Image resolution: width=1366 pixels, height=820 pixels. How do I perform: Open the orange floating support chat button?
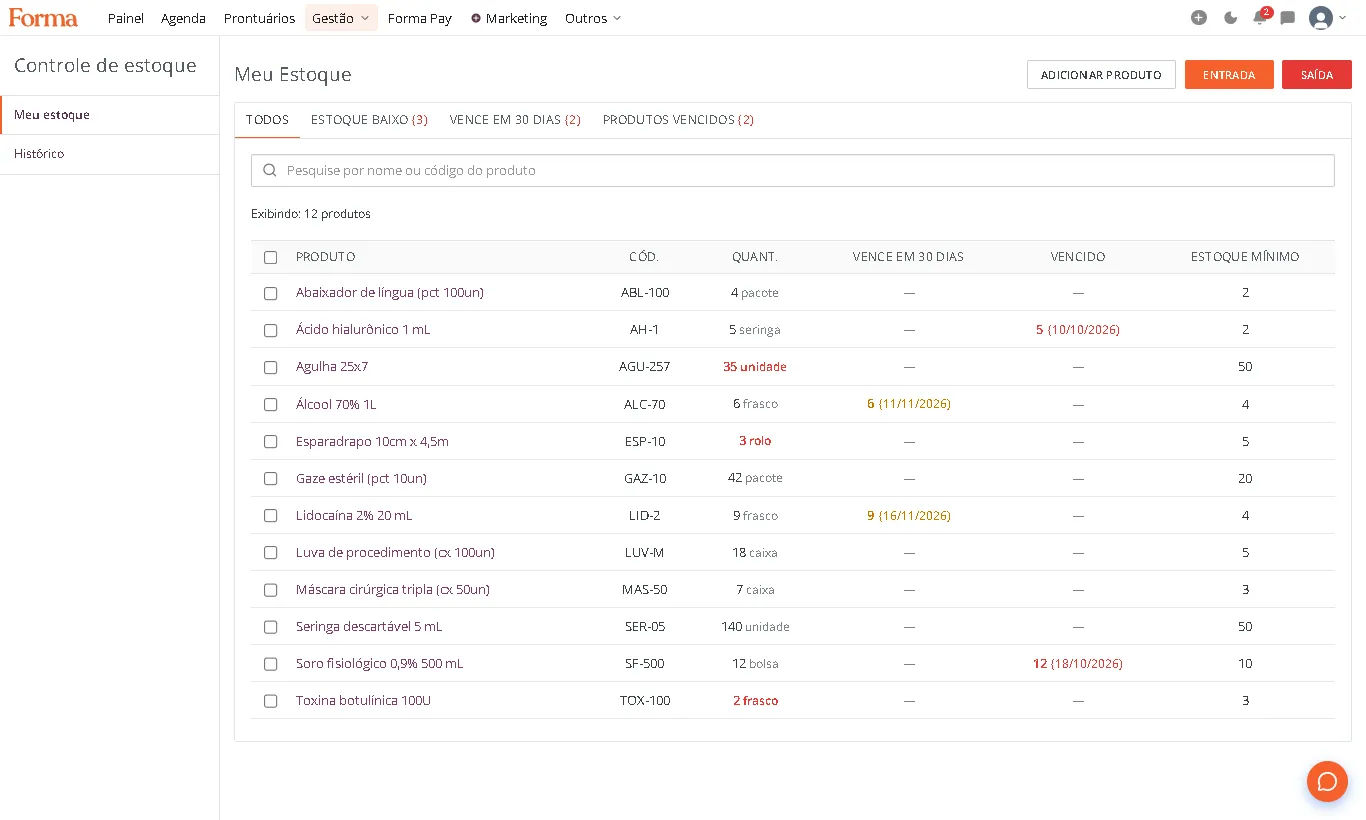pyautogui.click(x=1327, y=781)
